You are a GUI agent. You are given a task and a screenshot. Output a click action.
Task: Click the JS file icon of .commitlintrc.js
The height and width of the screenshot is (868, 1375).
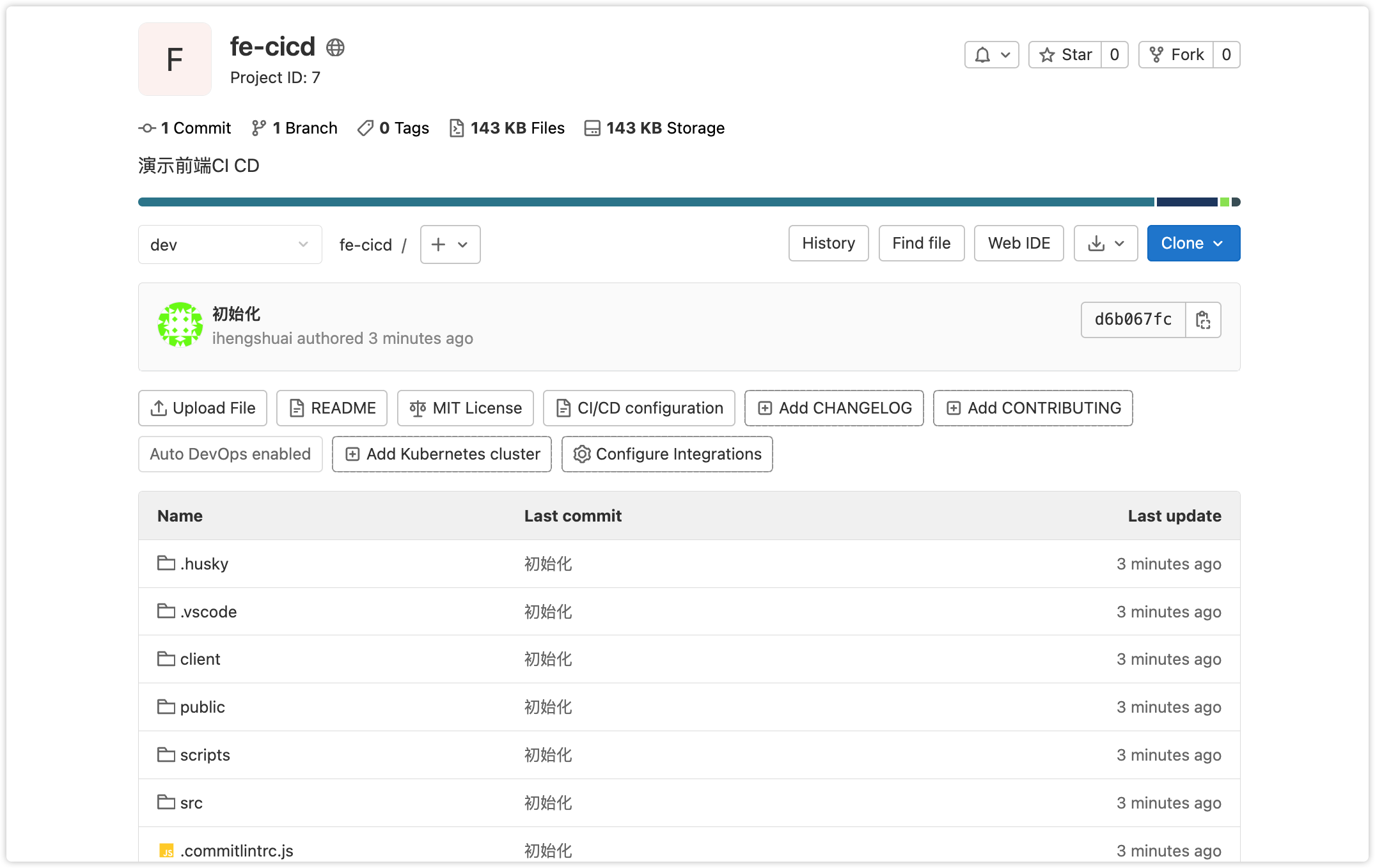coord(166,851)
